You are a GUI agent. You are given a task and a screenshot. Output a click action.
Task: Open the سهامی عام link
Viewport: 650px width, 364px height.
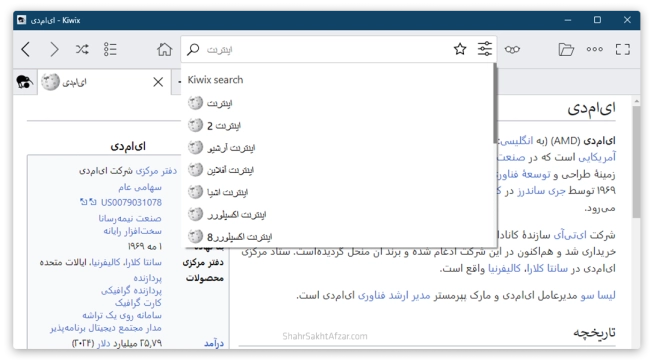[x=140, y=187]
